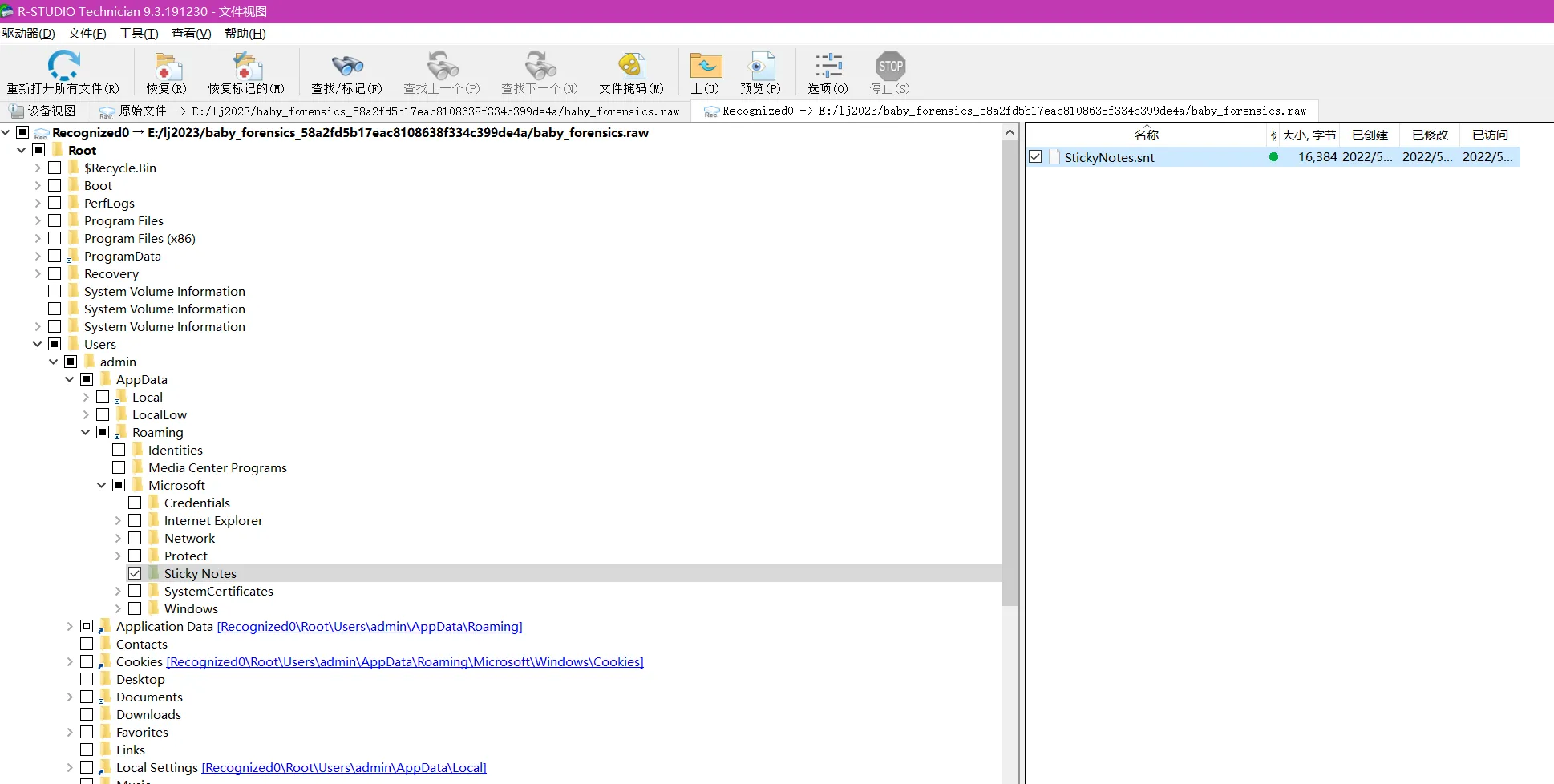Expand the Program Files folder
Viewport: 1554px width, 784px height.
pyautogui.click(x=38, y=220)
